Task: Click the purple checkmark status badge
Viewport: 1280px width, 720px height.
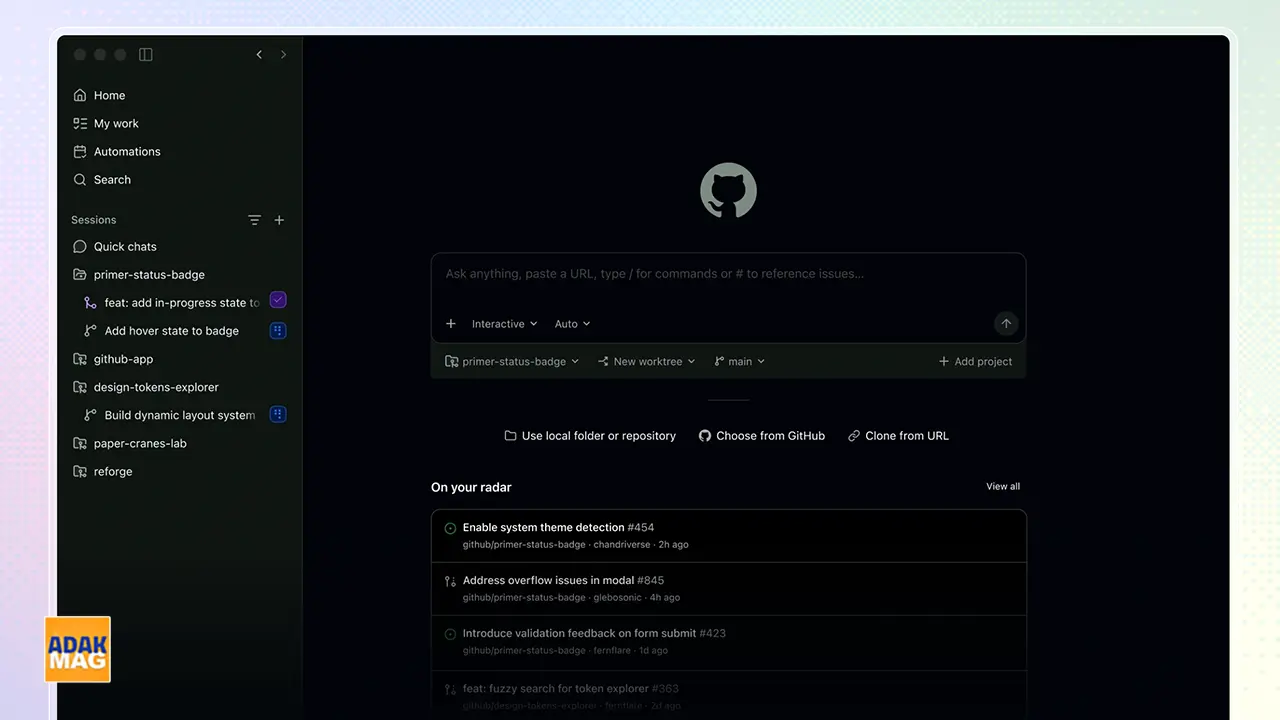Action: coord(278,300)
